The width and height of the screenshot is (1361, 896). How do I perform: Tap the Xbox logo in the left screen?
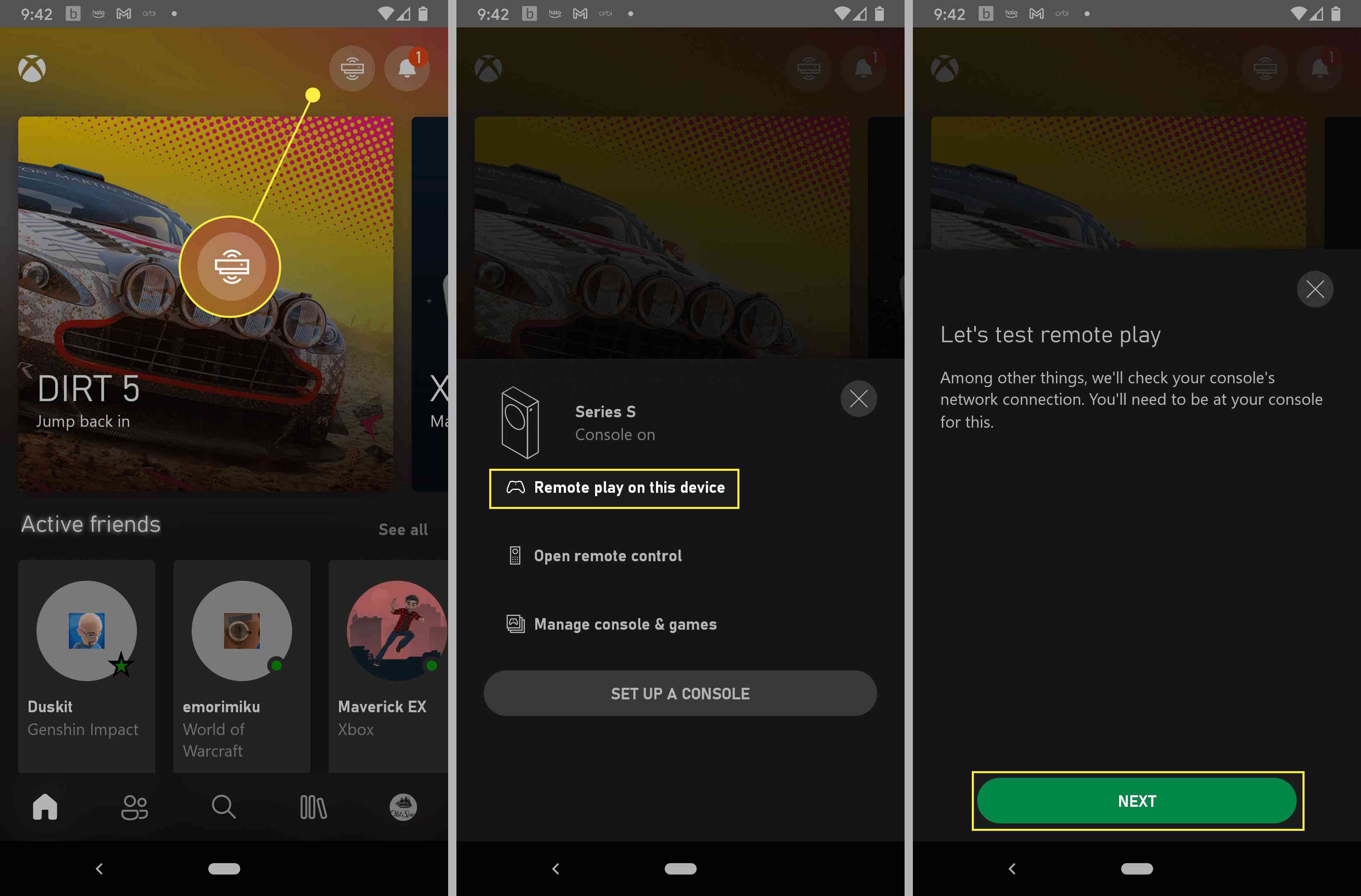(x=32, y=68)
